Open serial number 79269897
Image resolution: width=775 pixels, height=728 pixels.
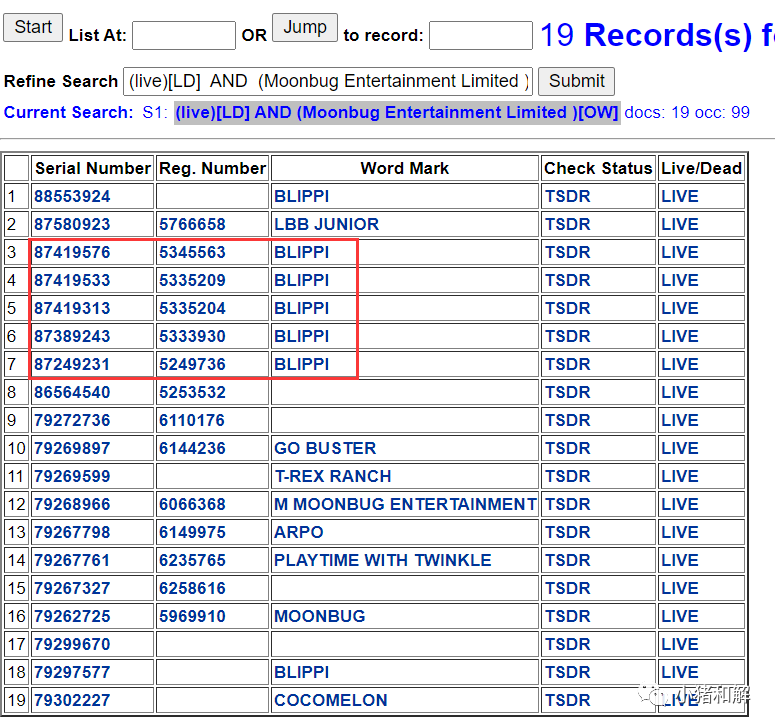coord(72,448)
